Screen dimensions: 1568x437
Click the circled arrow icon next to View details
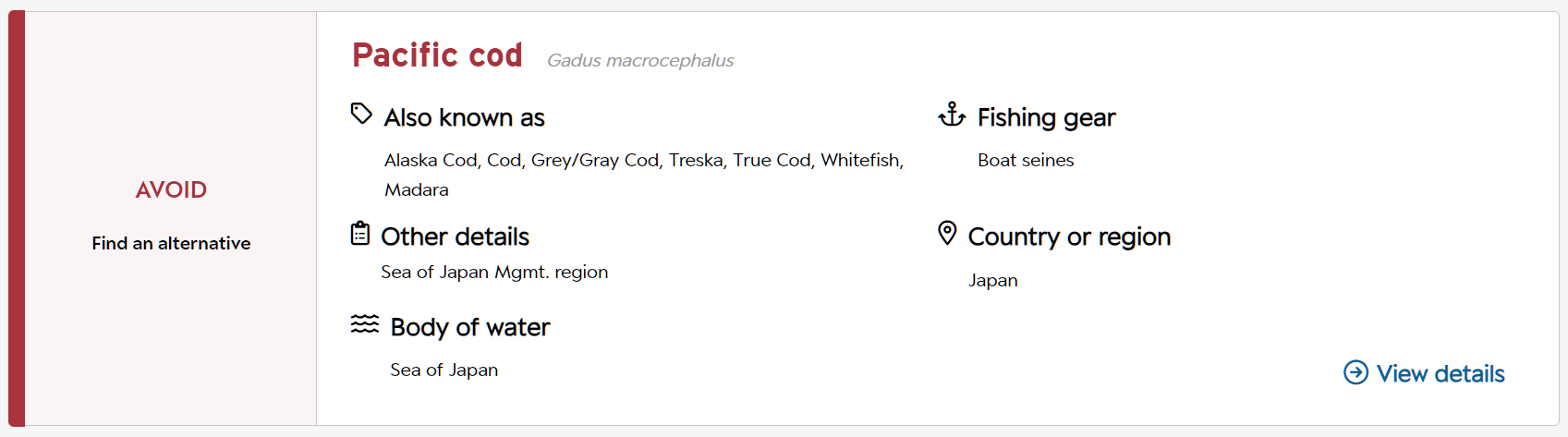[1355, 372]
